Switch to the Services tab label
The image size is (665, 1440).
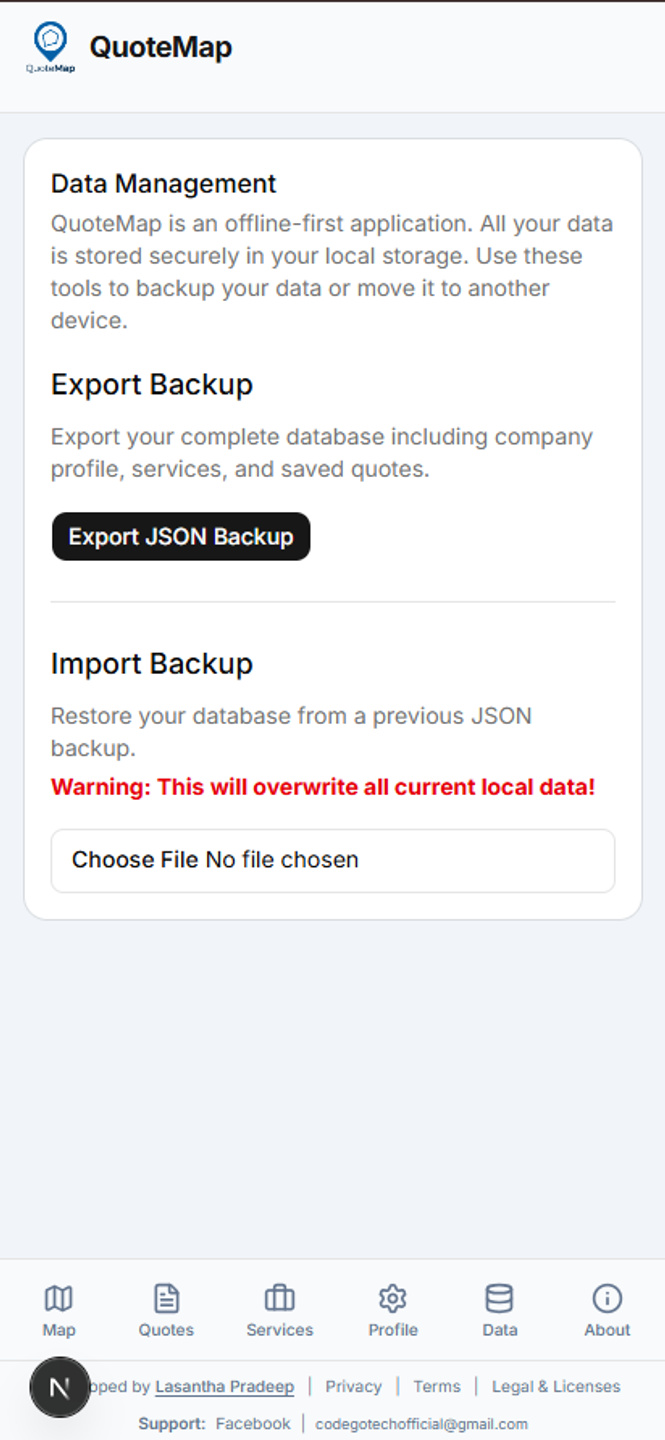[280, 1330]
